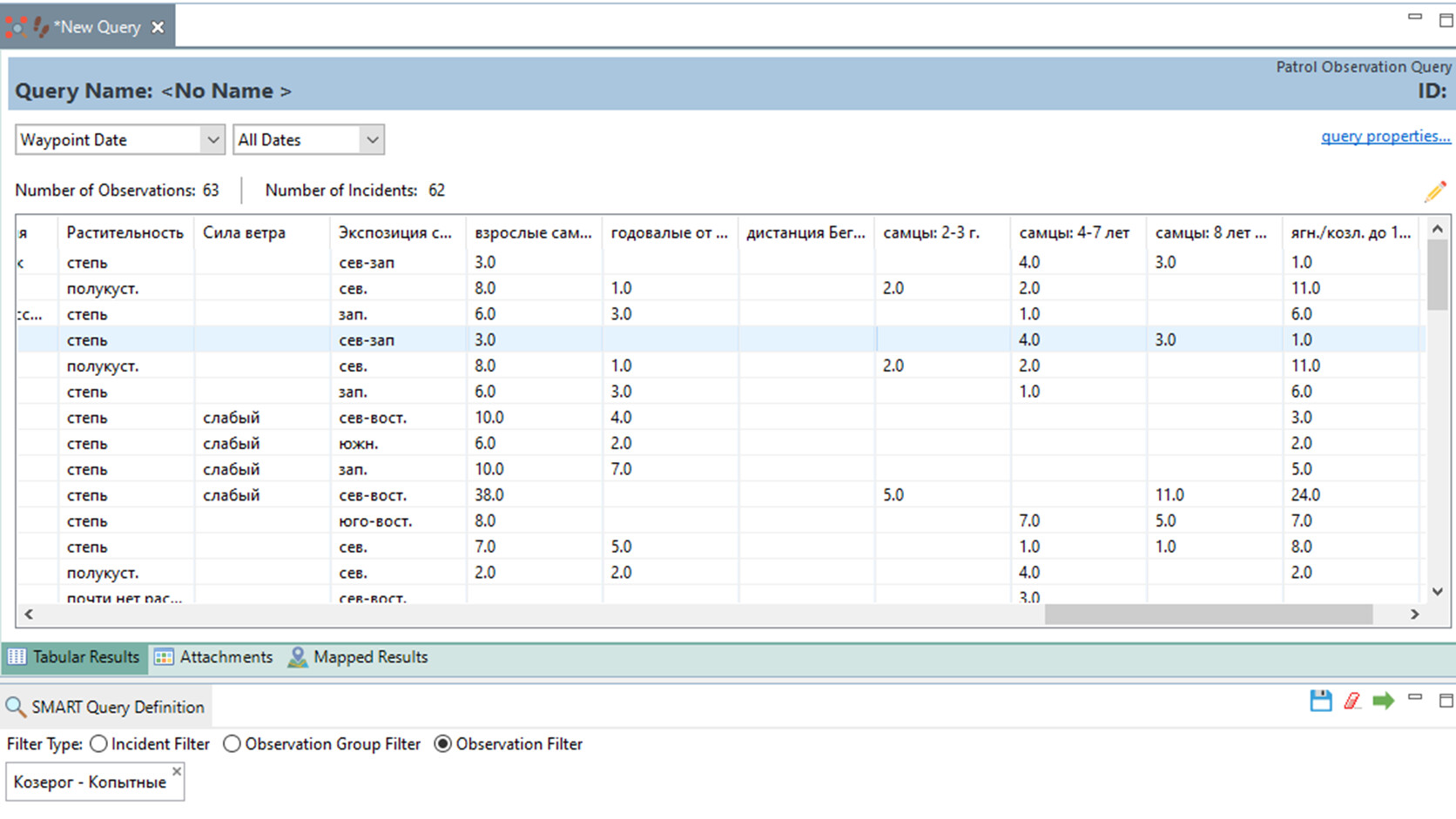
Task: Click the Растительность column header
Action: click(125, 232)
